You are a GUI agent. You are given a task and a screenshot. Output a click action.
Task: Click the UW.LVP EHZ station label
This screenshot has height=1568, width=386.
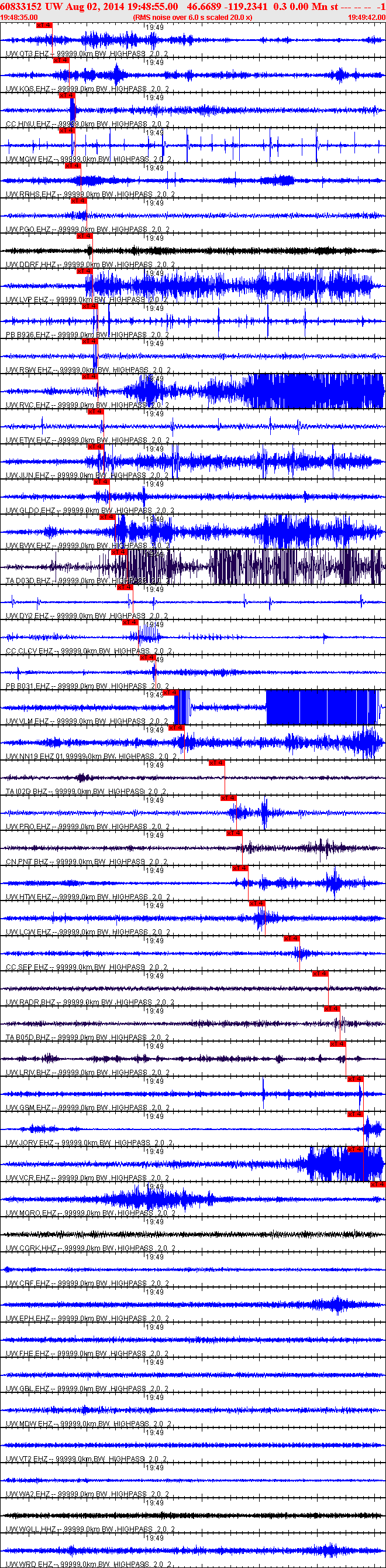pyautogui.click(x=27, y=299)
